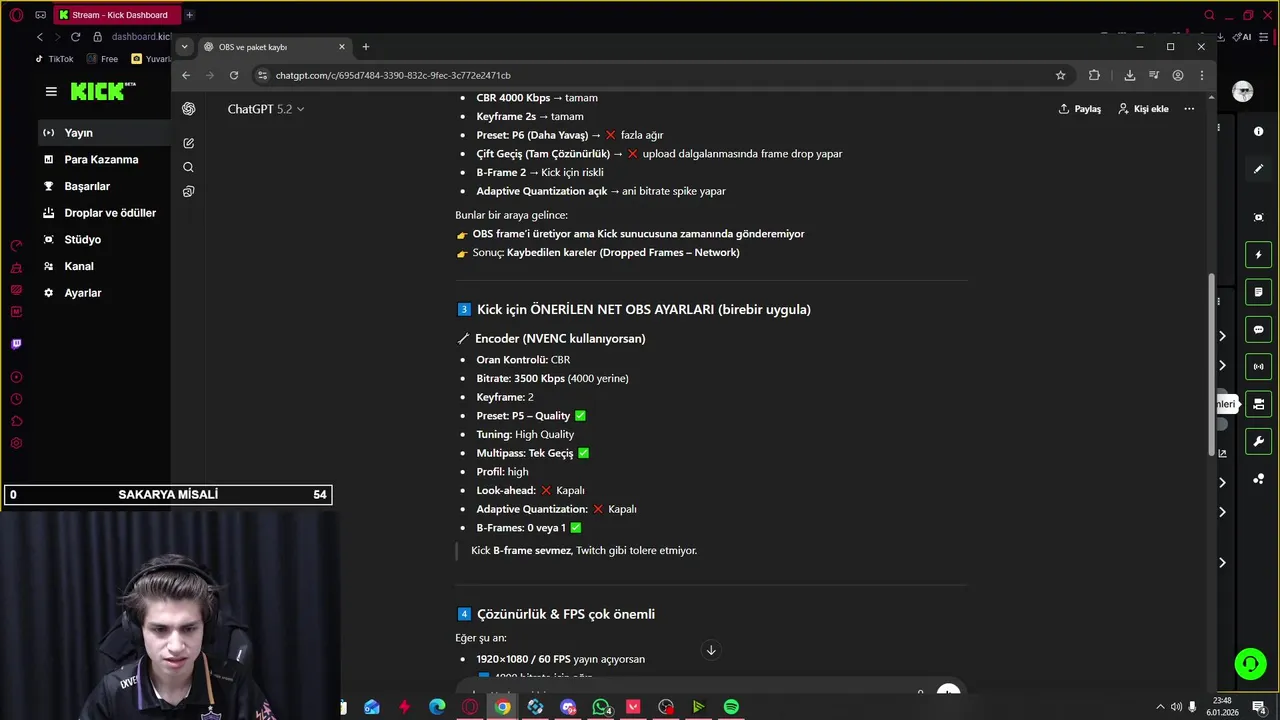The height and width of the screenshot is (720, 1280).
Task: Show hidden system tray icons
Action: click(1160, 707)
